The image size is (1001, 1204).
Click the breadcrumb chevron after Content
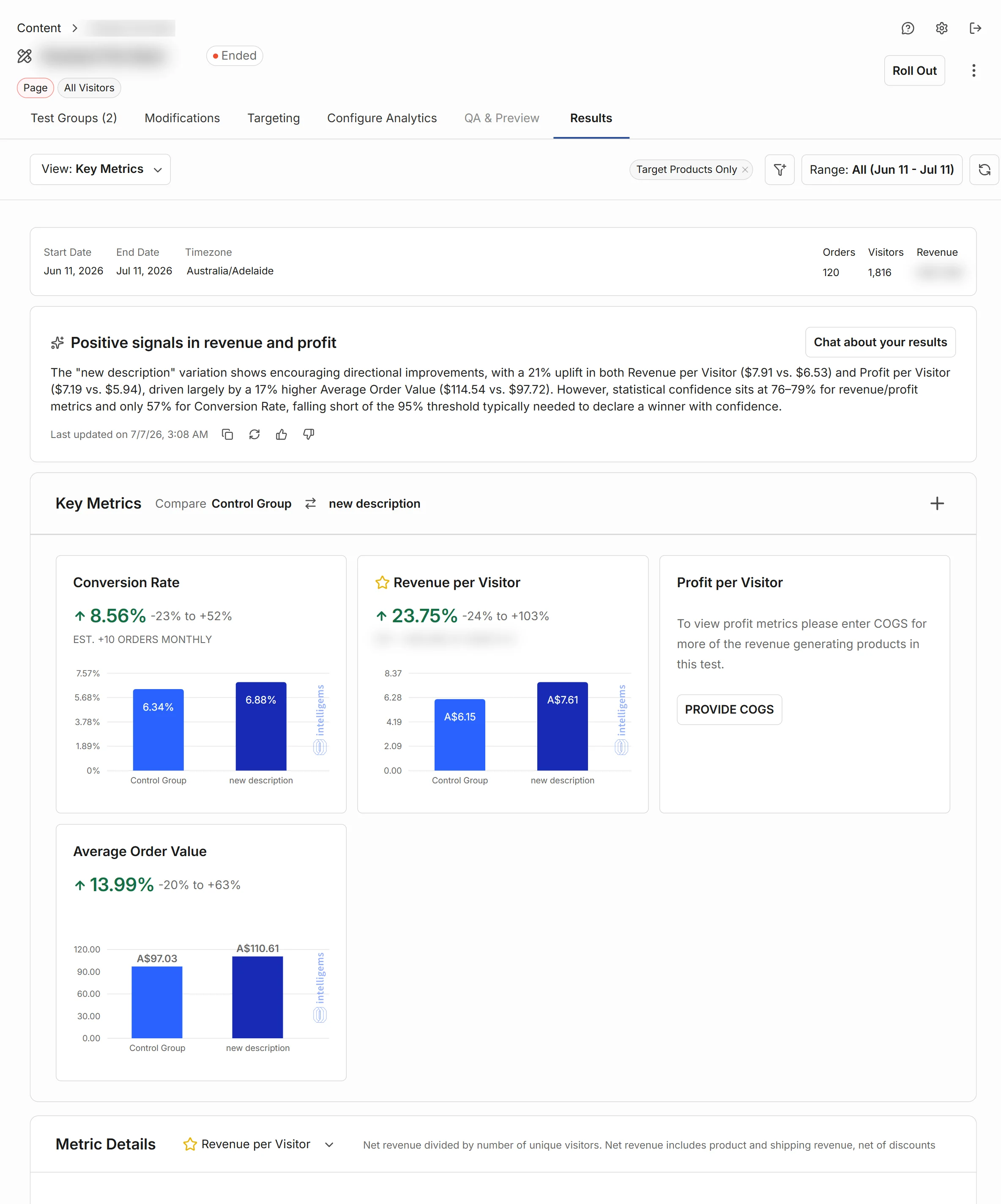(74, 28)
